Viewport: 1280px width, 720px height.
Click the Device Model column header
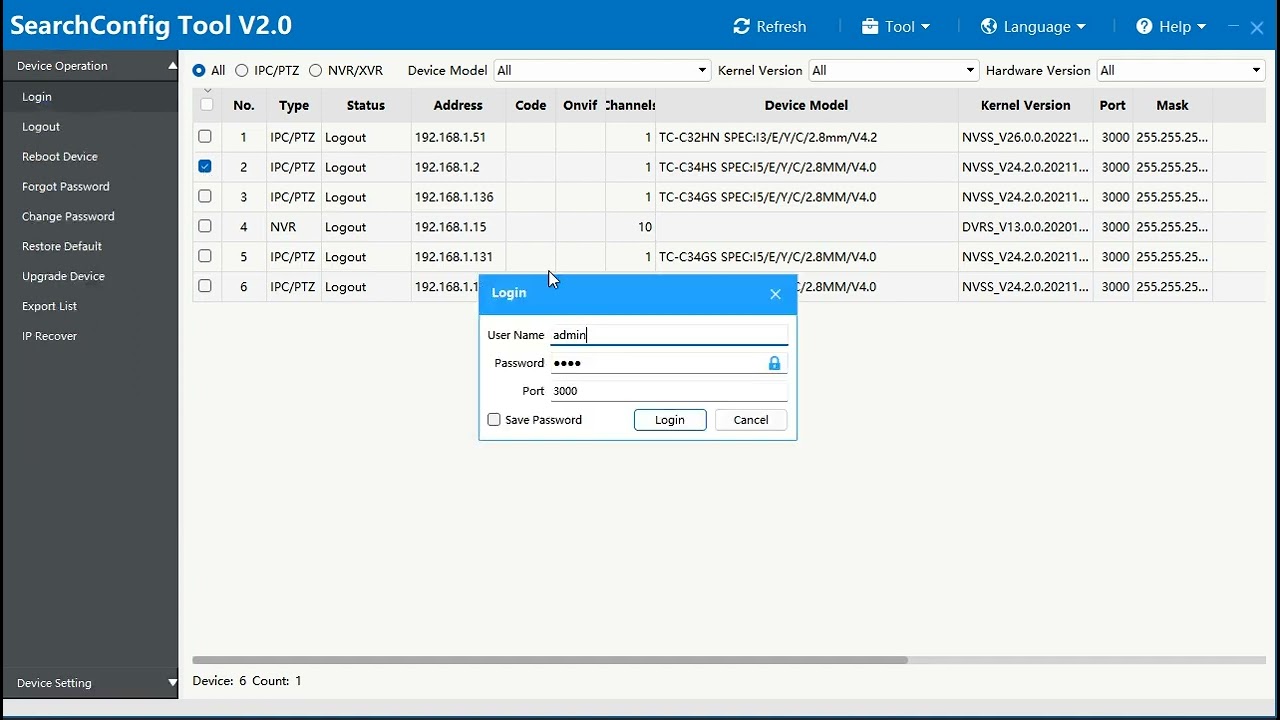[806, 105]
